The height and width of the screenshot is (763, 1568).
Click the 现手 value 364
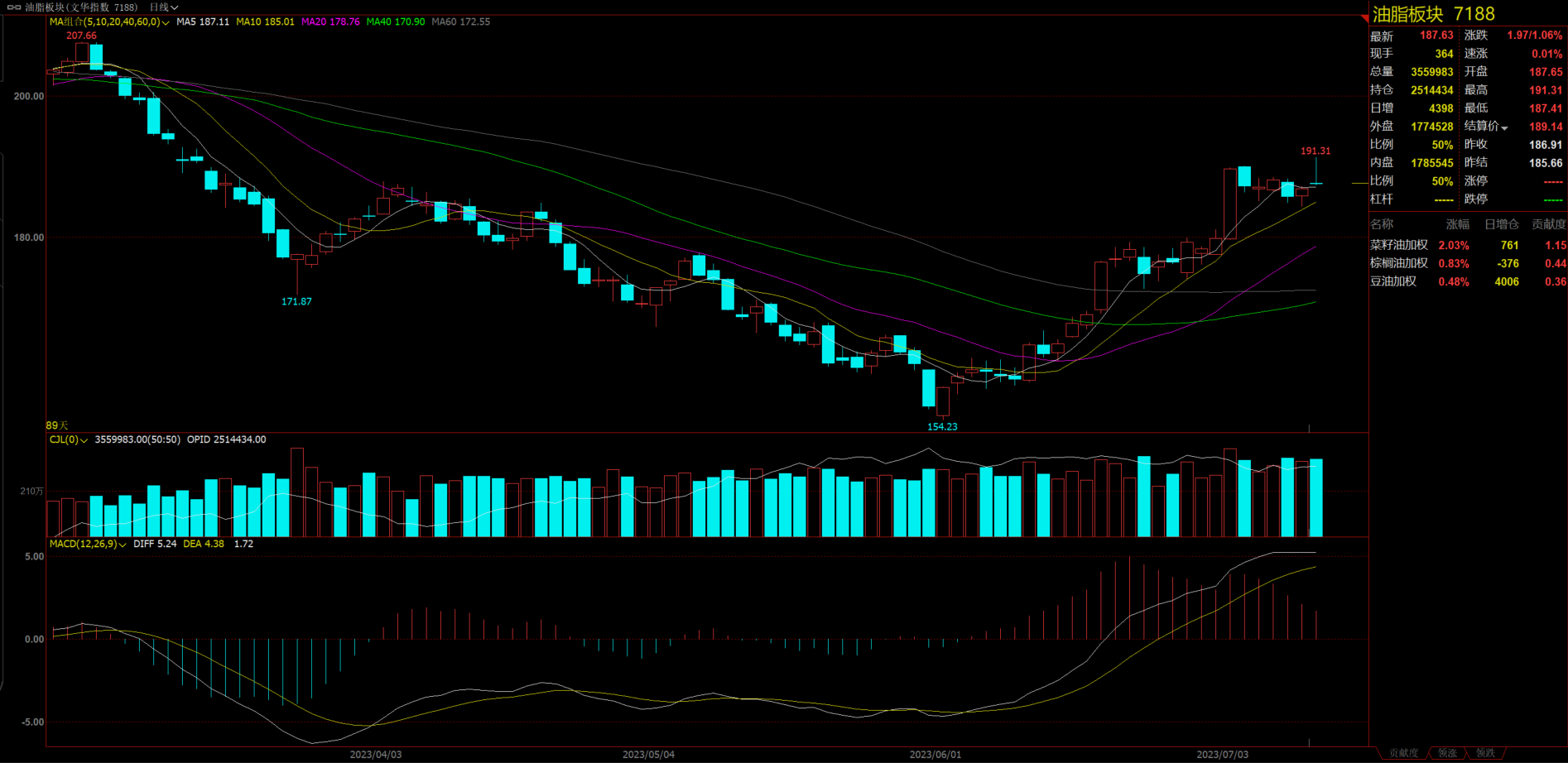click(x=1445, y=54)
